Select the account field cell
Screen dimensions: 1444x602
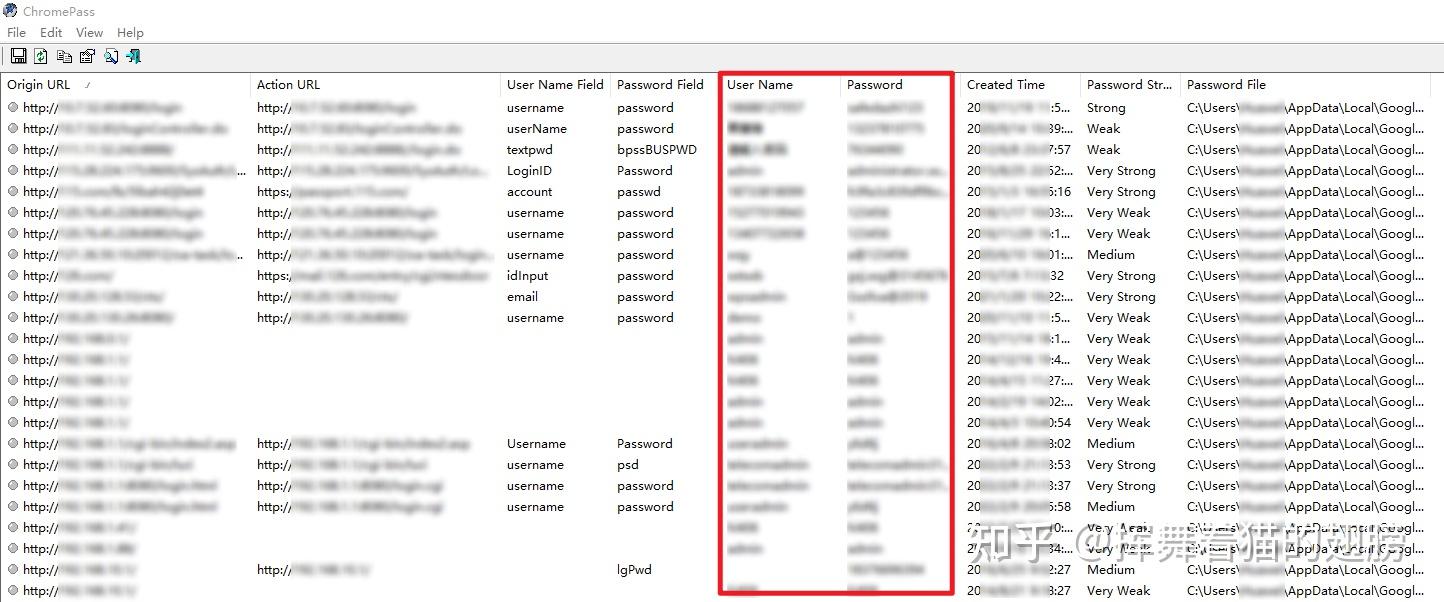530,192
